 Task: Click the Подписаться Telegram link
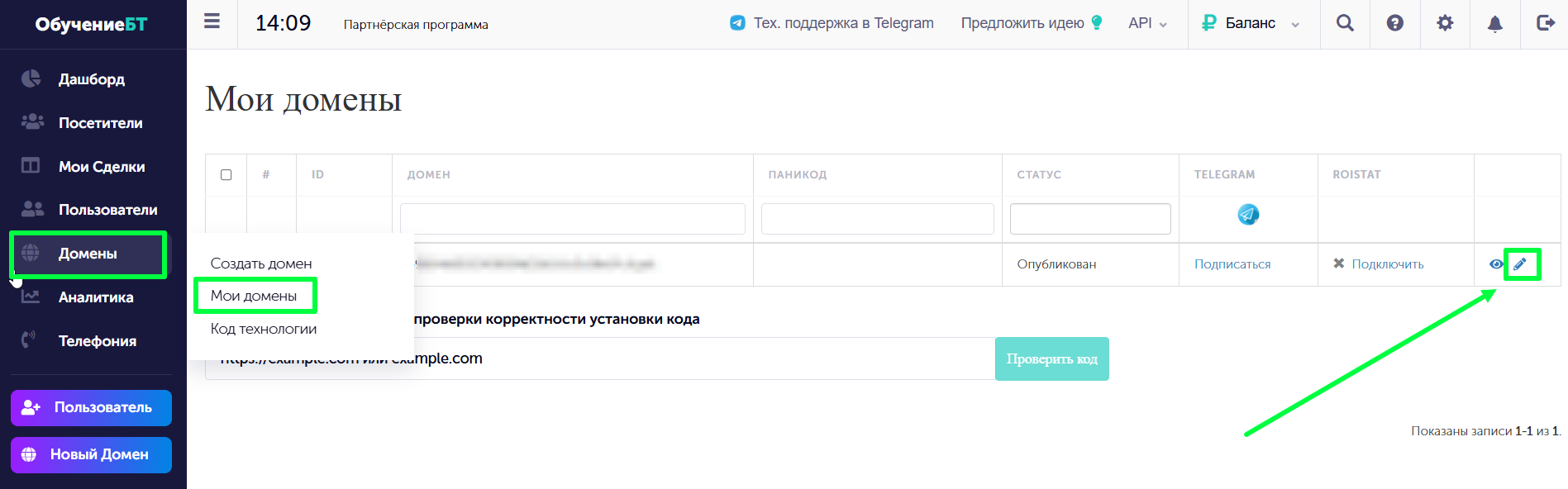pyautogui.click(x=1232, y=264)
